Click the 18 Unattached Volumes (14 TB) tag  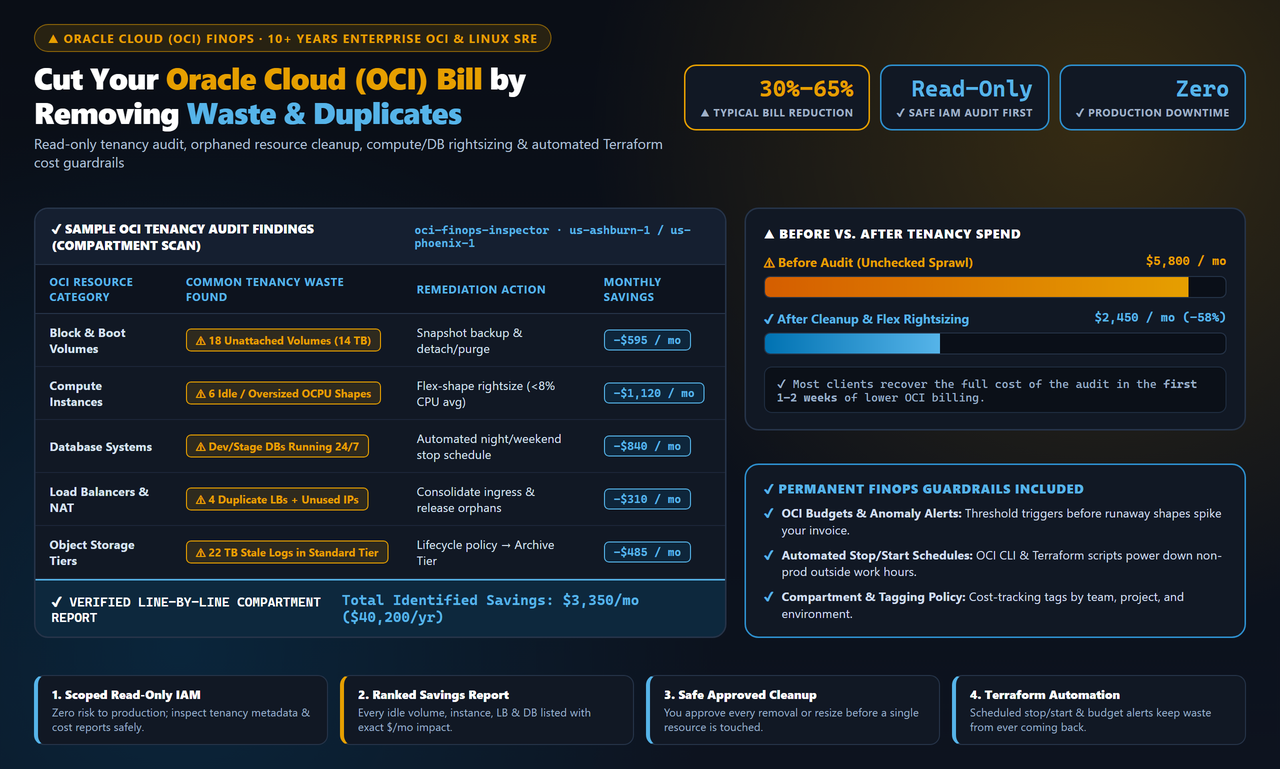(x=283, y=341)
